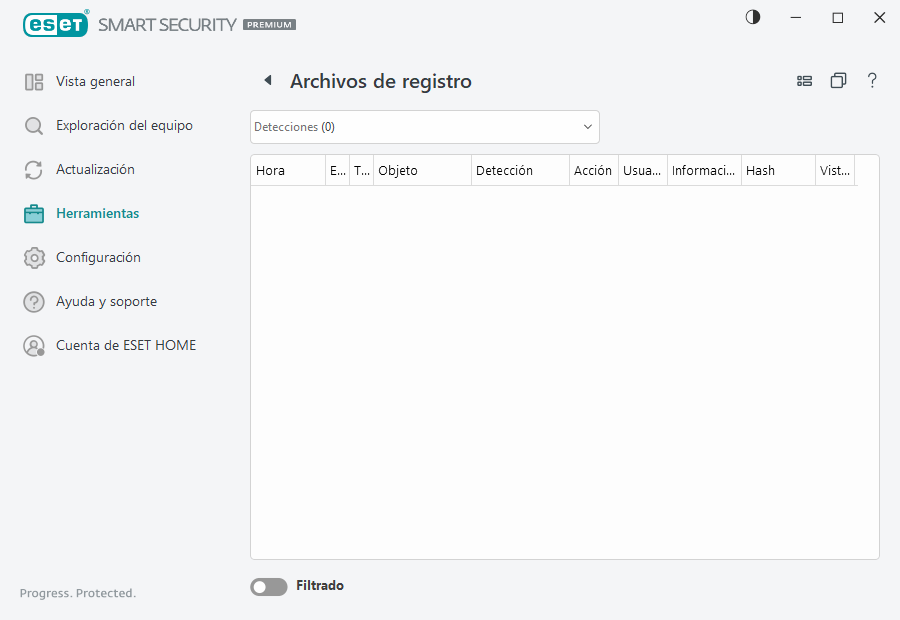Click the copy logs icon in the toolbar

coord(839,81)
